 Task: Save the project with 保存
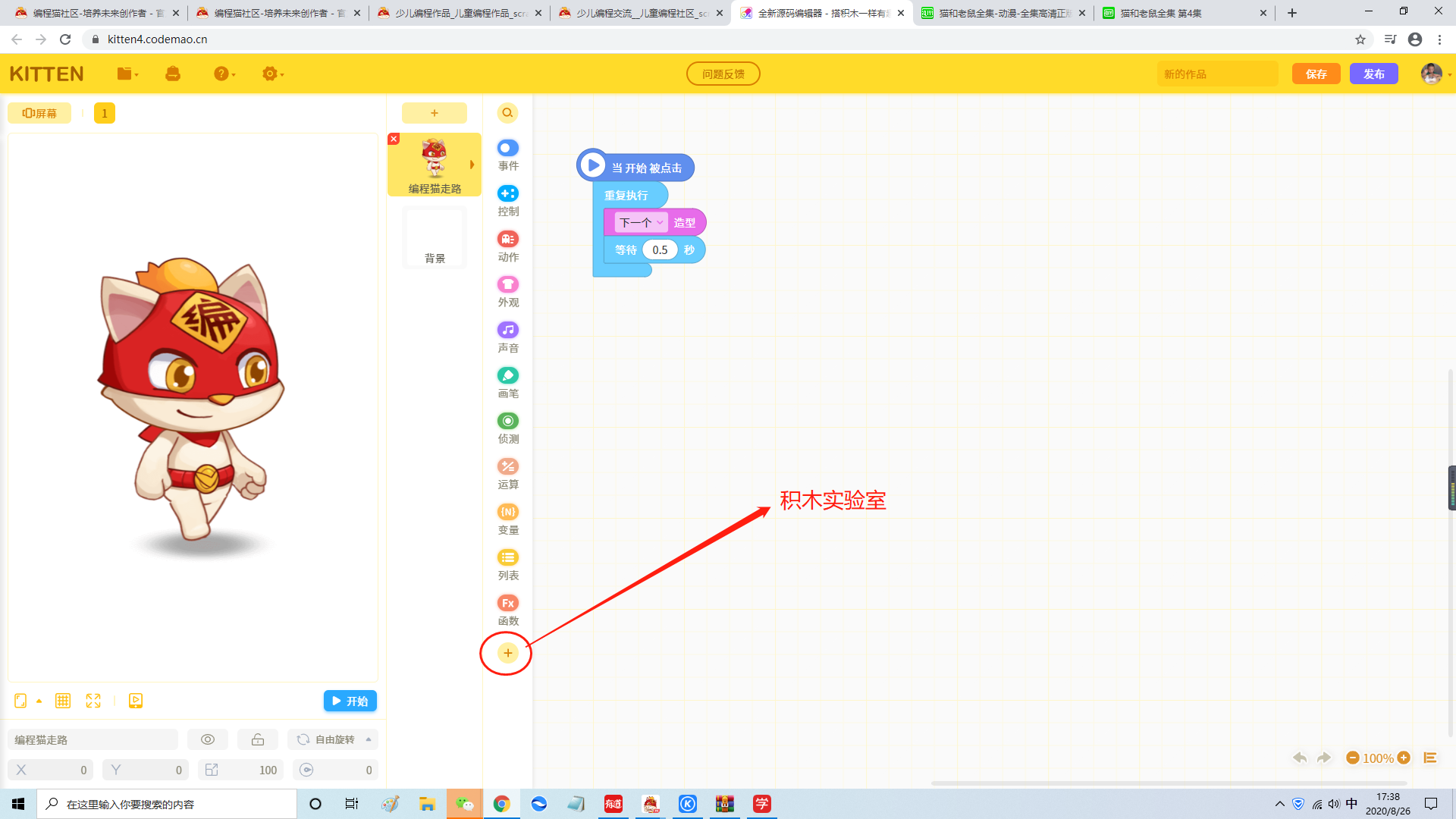[x=1316, y=74]
